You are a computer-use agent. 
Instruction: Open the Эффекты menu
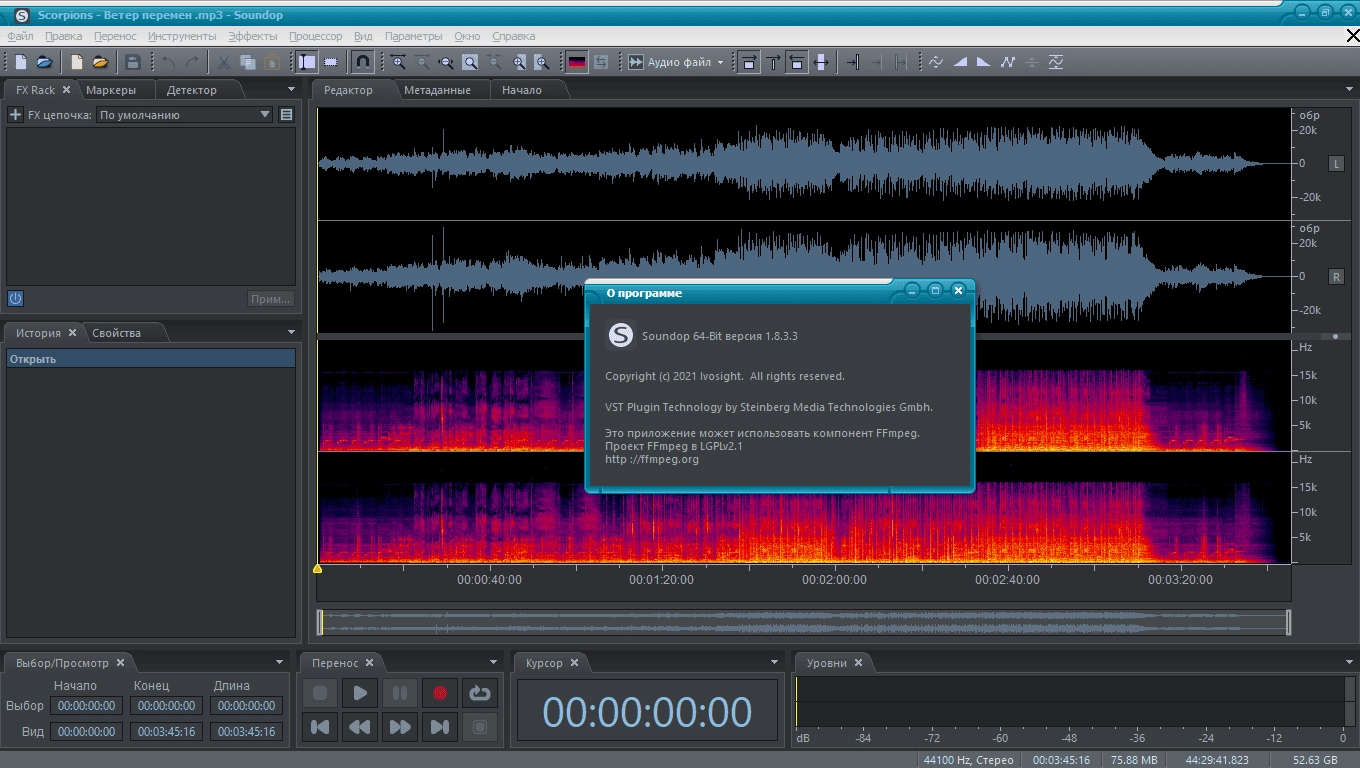coord(253,36)
